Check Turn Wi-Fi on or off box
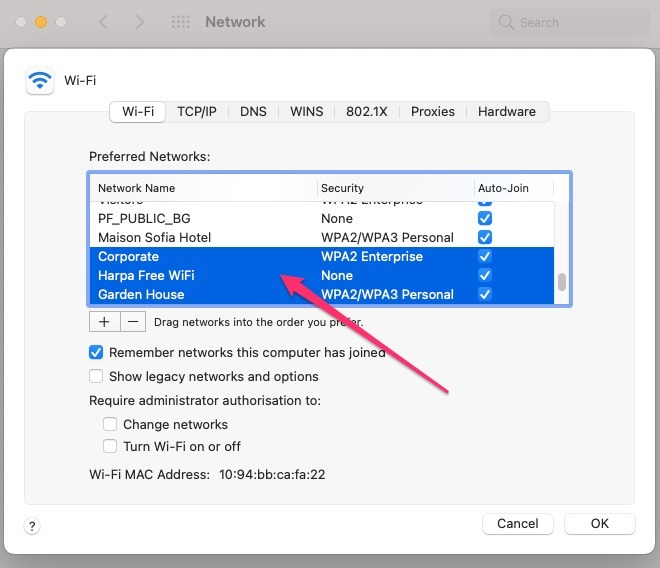 pyautogui.click(x=110, y=446)
